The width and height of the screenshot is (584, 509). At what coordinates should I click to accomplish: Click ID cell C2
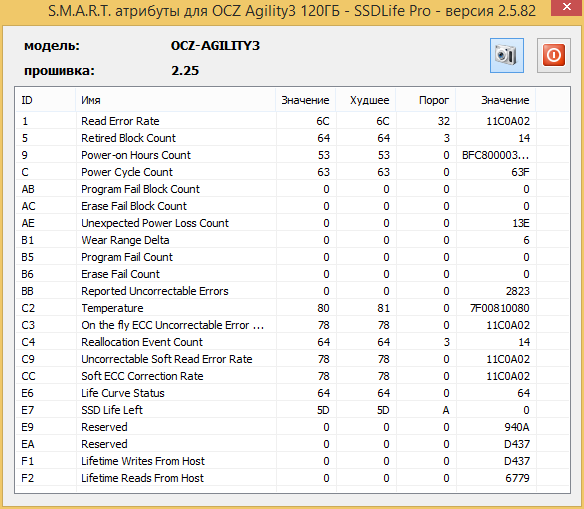point(28,308)
